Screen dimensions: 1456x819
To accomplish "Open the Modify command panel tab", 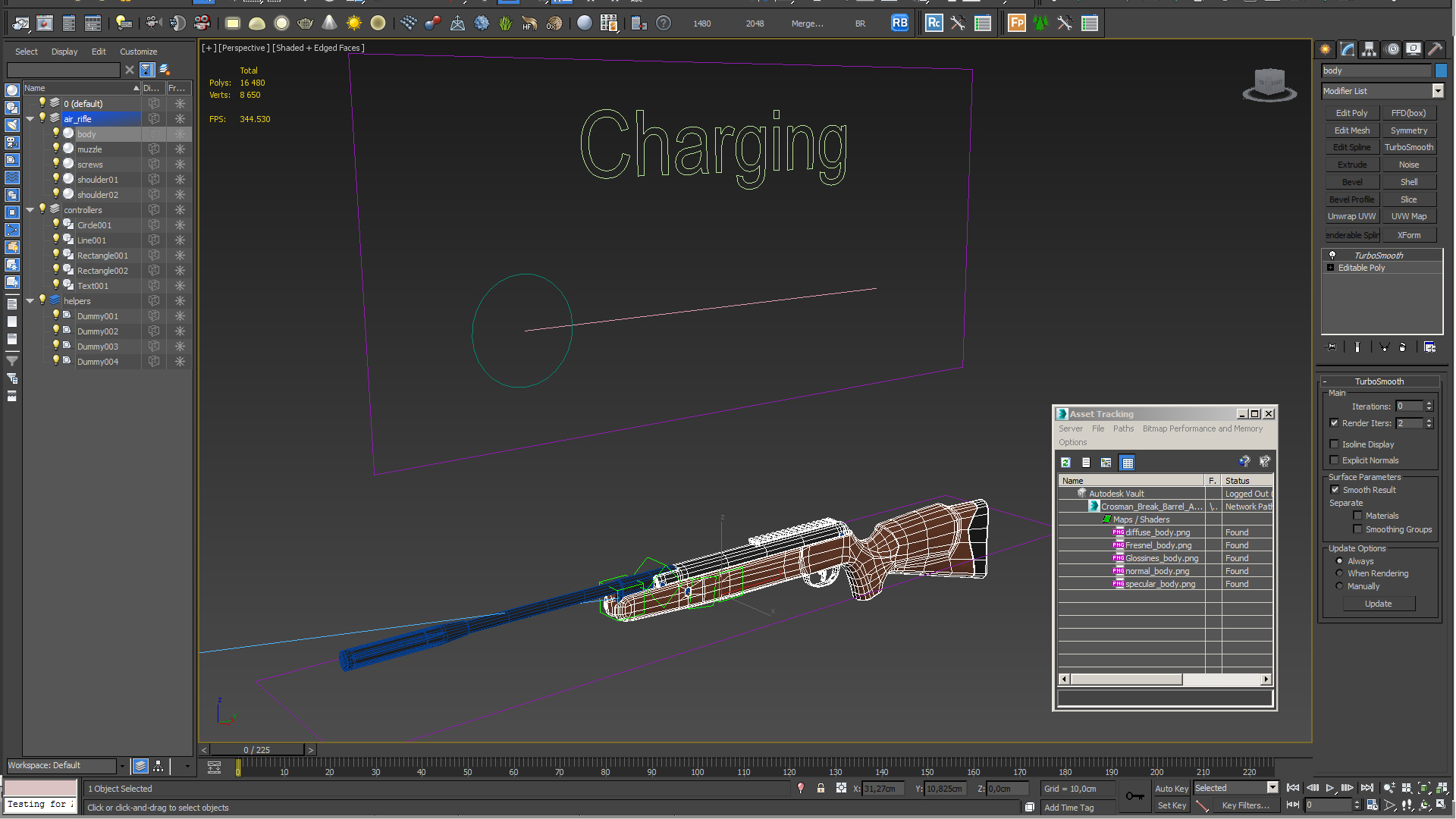I will pos(1348,49).
